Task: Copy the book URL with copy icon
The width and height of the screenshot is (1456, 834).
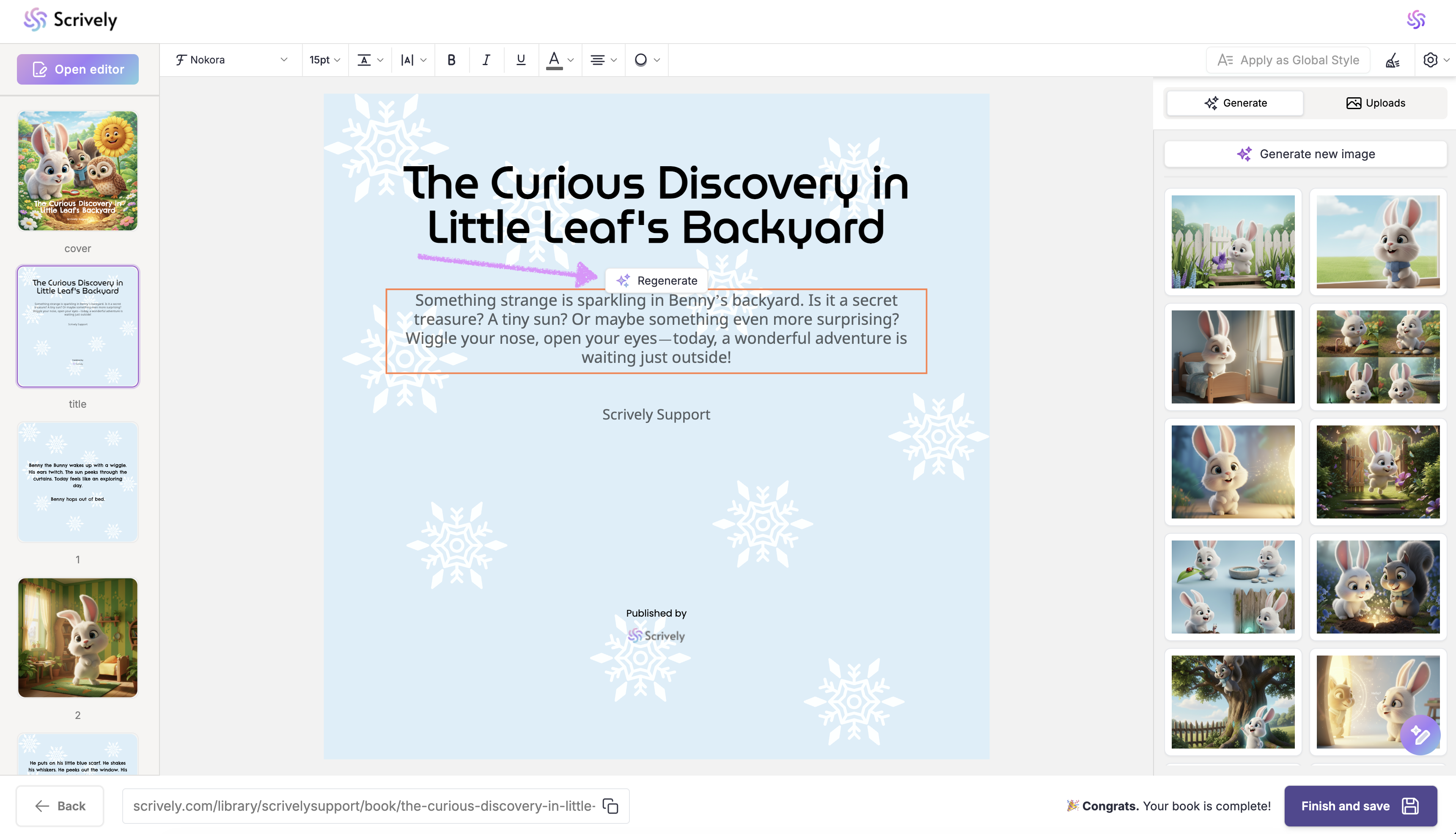Action: (x=610, y=805)
